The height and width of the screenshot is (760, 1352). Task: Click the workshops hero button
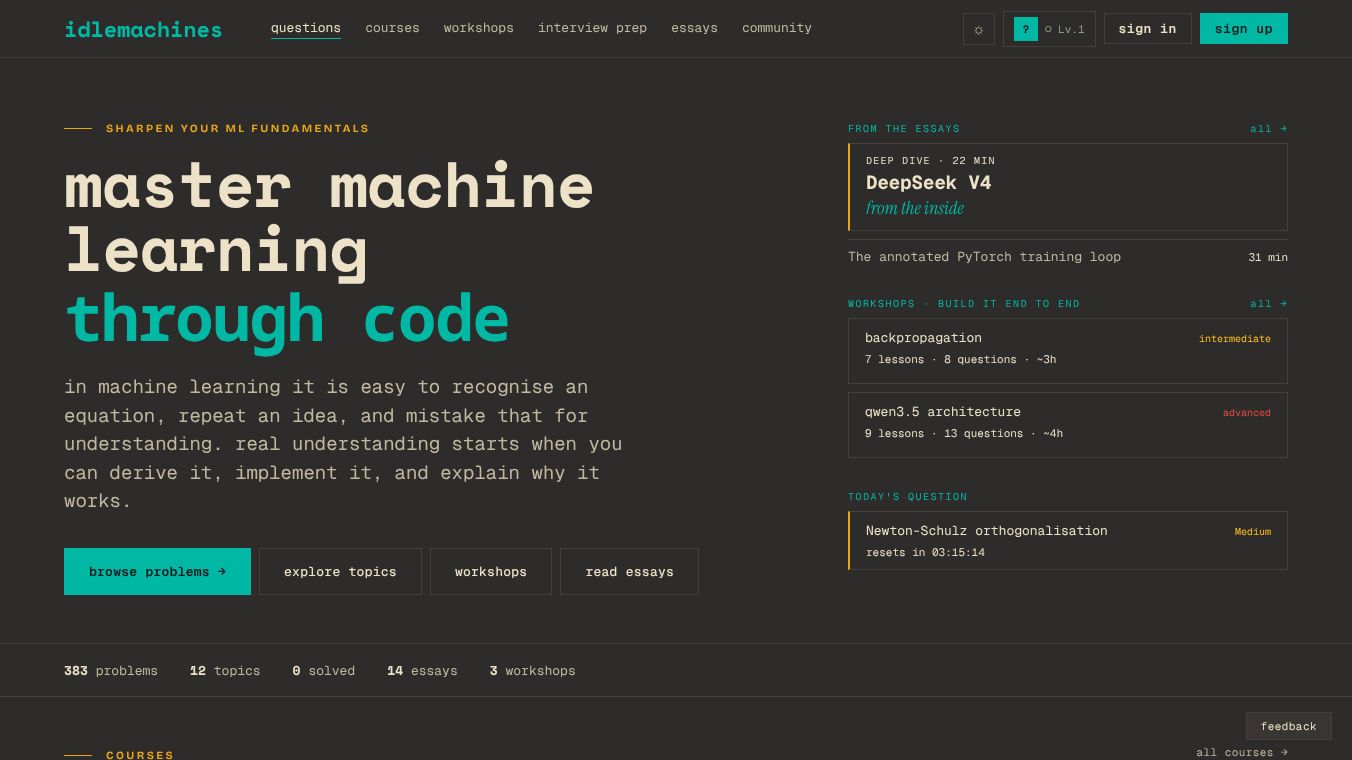click(x=491, y=572)
